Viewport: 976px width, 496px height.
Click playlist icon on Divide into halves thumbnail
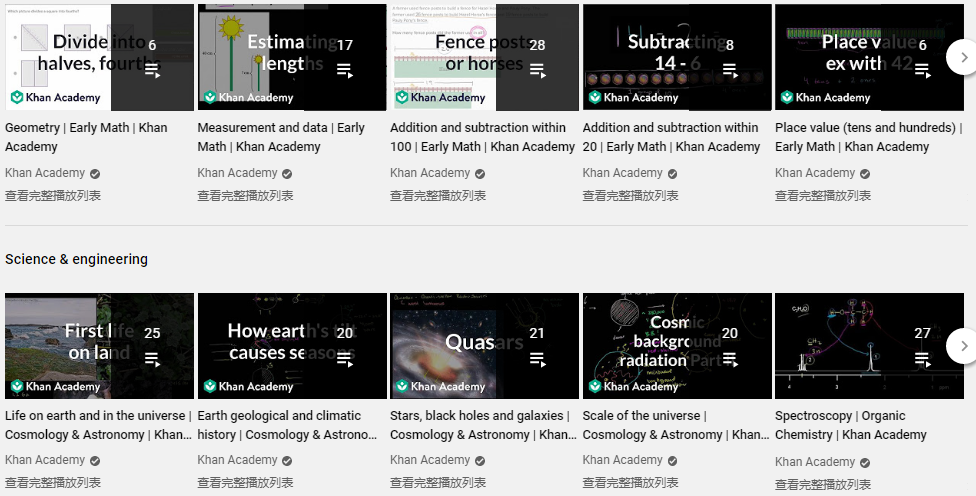(152, 70)
